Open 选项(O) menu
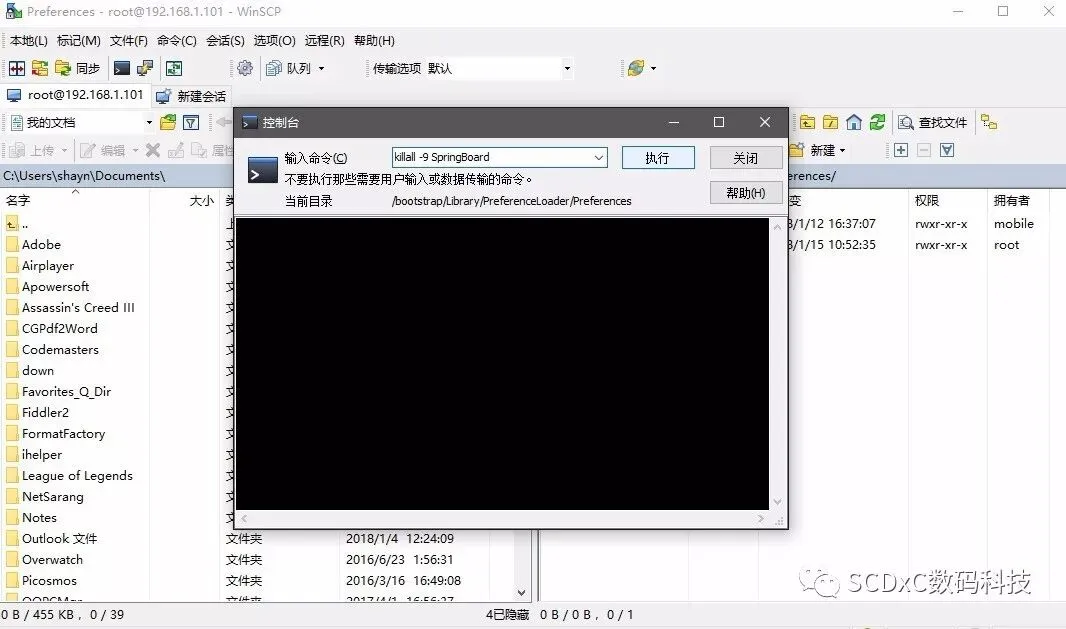The height and width of the screenshot is (629, 1066). [275, 41]
